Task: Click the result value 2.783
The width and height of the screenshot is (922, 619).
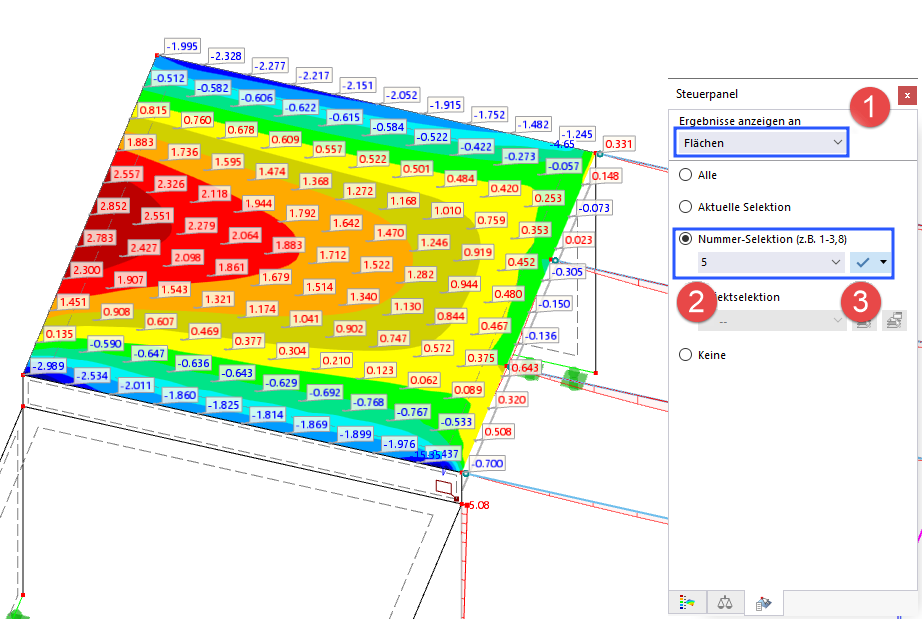Action: pos(100,238)
